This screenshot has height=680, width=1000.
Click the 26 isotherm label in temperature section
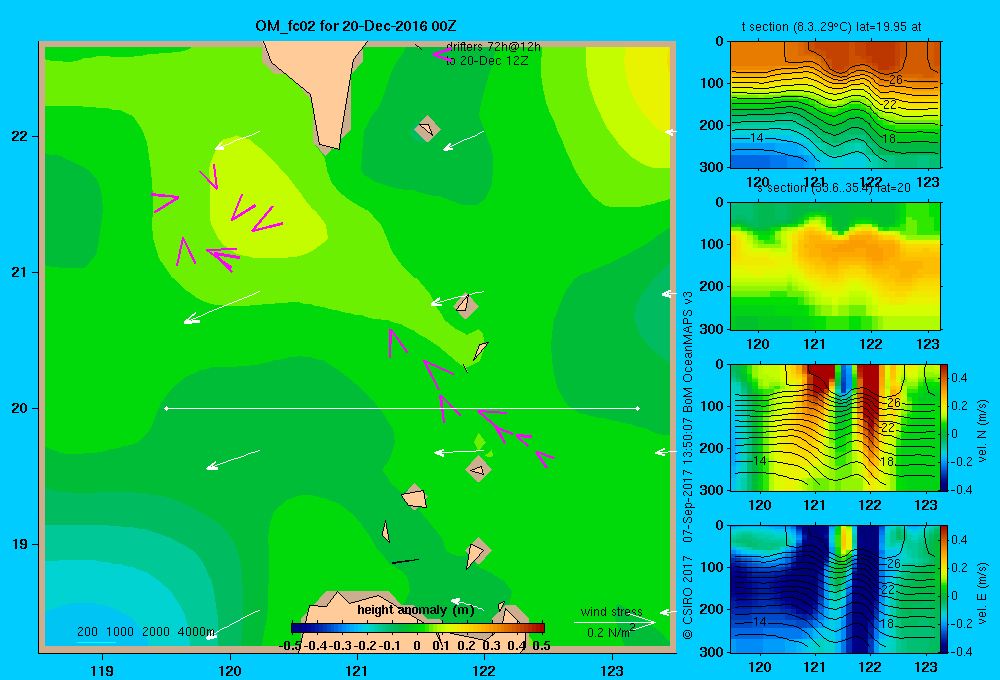coord(895,80)
